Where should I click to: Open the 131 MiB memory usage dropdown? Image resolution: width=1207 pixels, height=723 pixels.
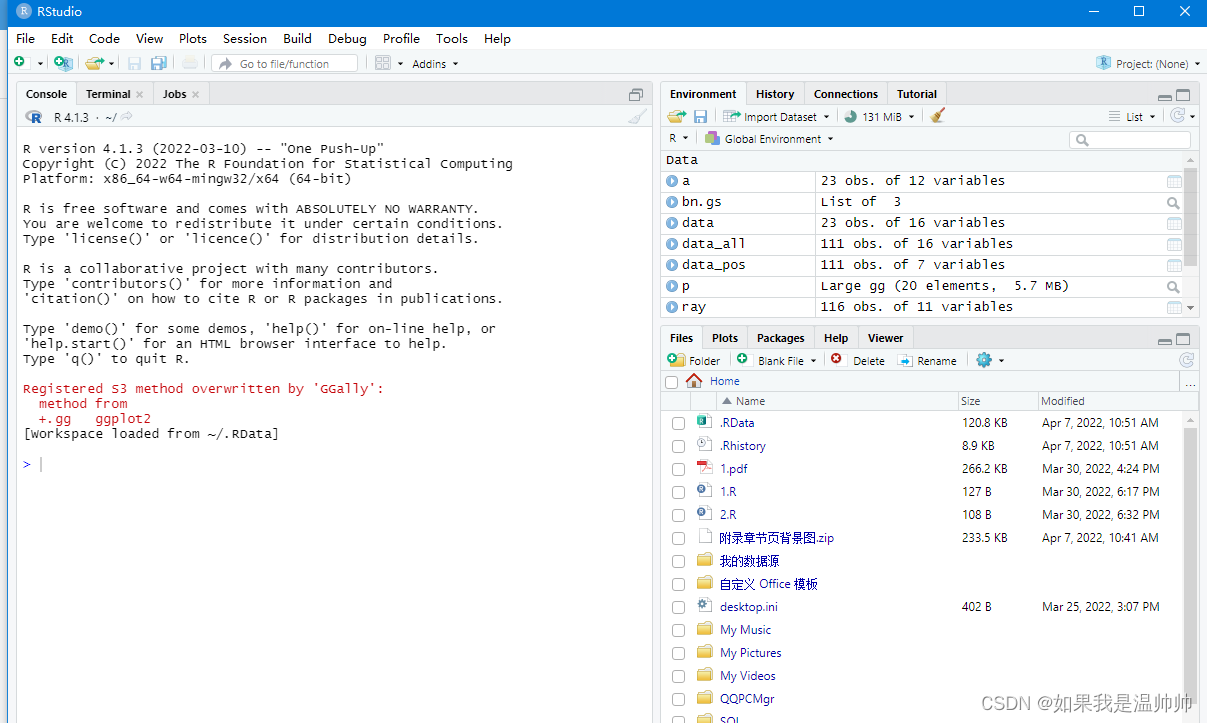point(881,117)
